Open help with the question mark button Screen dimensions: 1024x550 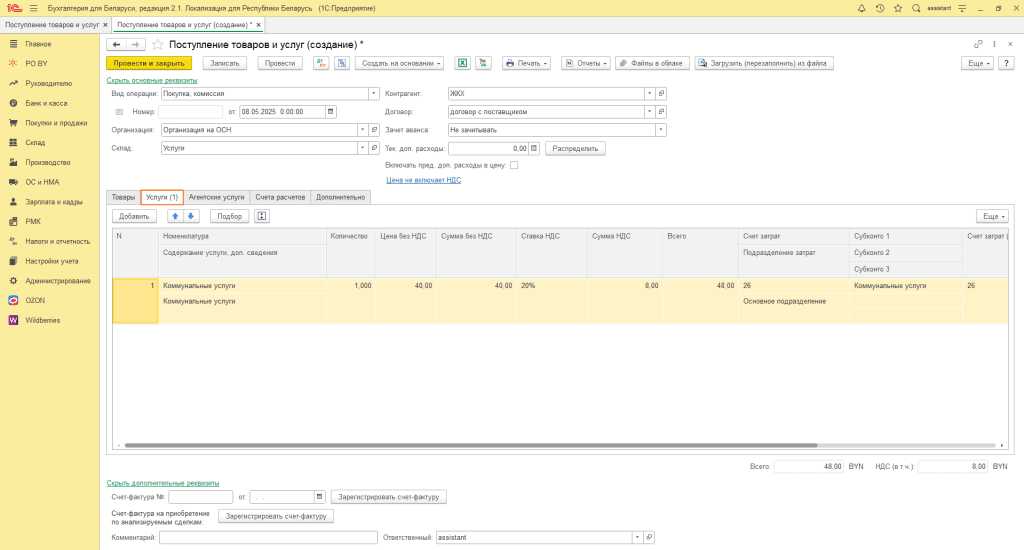point(1006,63)
